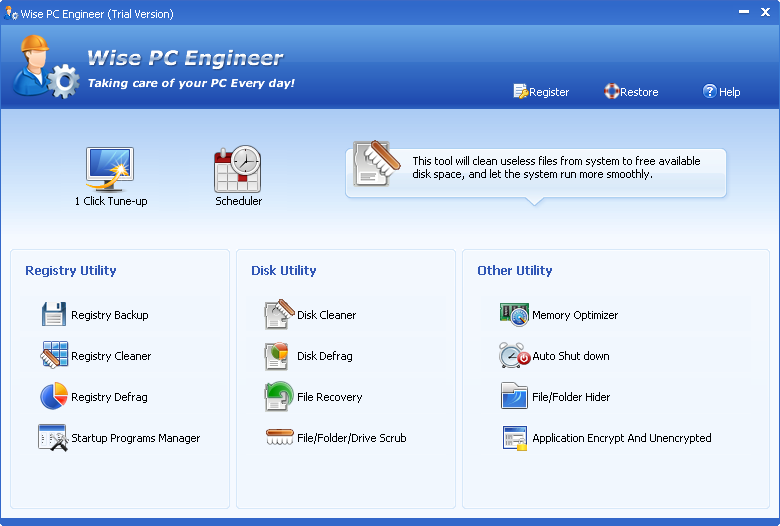This screenshot has height=526, width=780.
Task: Select the Memory Optimizer text label
Action: pos(575,315)
